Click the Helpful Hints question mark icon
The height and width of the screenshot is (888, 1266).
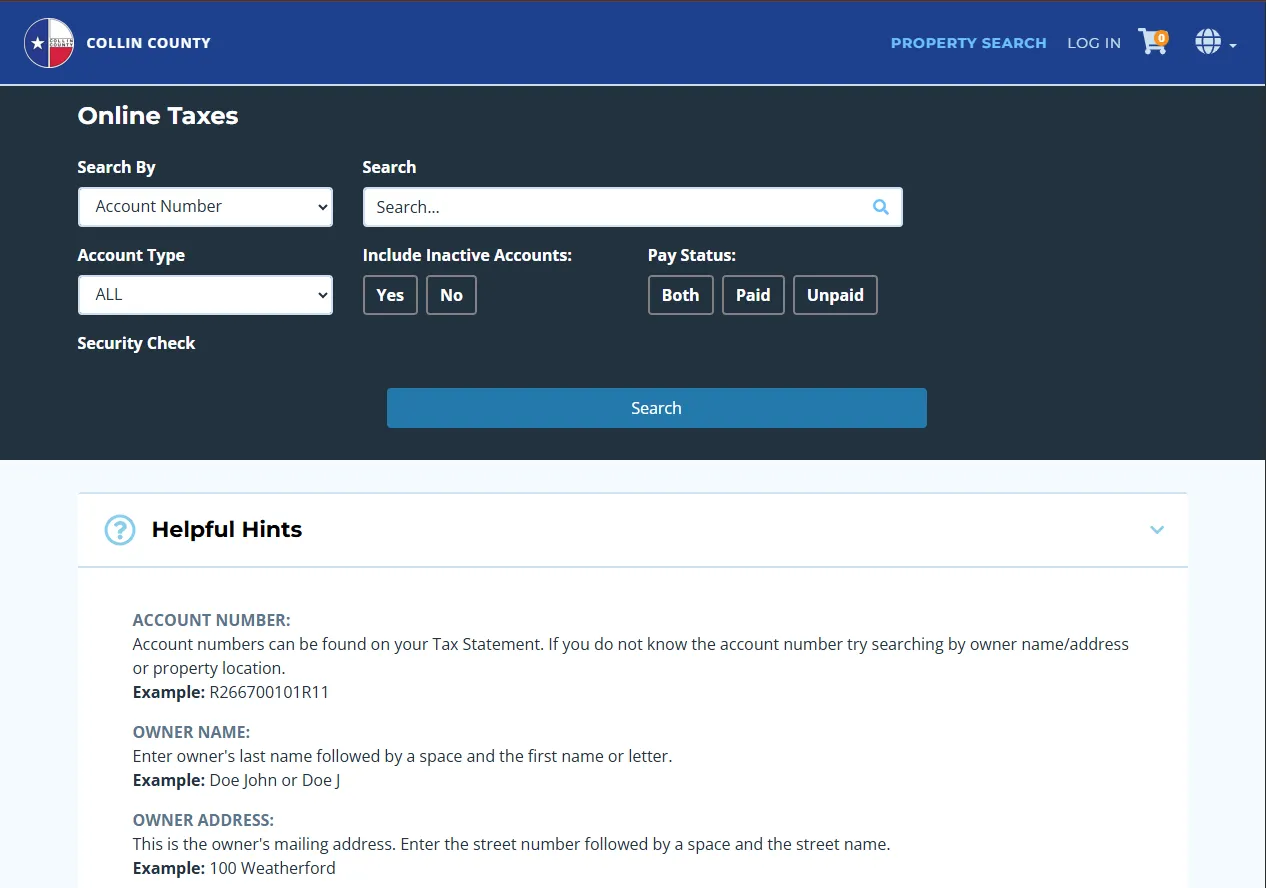pyautogui.click(x=120, y=530)
